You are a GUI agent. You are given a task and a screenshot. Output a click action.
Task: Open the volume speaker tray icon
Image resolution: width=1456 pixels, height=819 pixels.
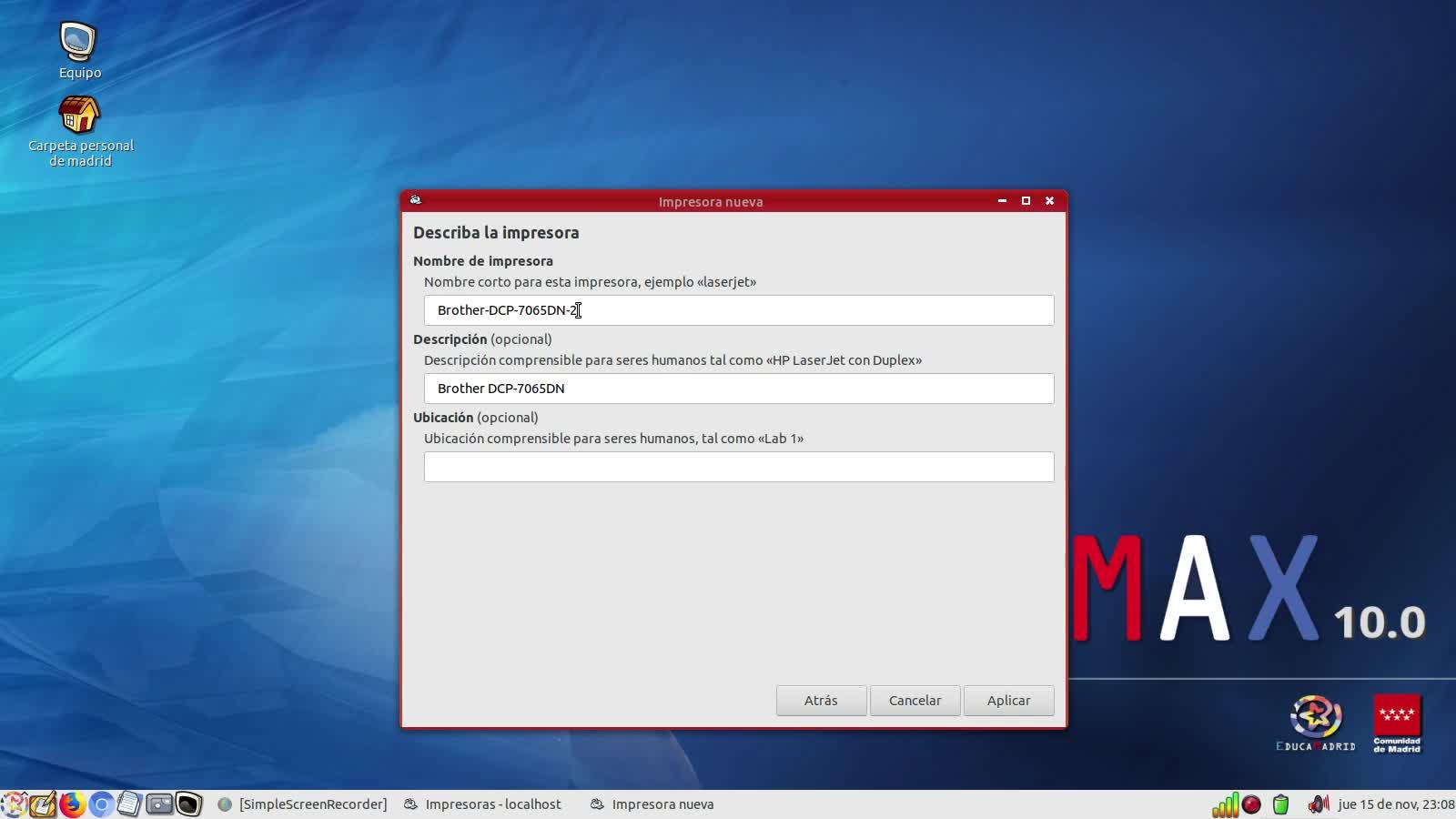click(x=1318, y=804)
